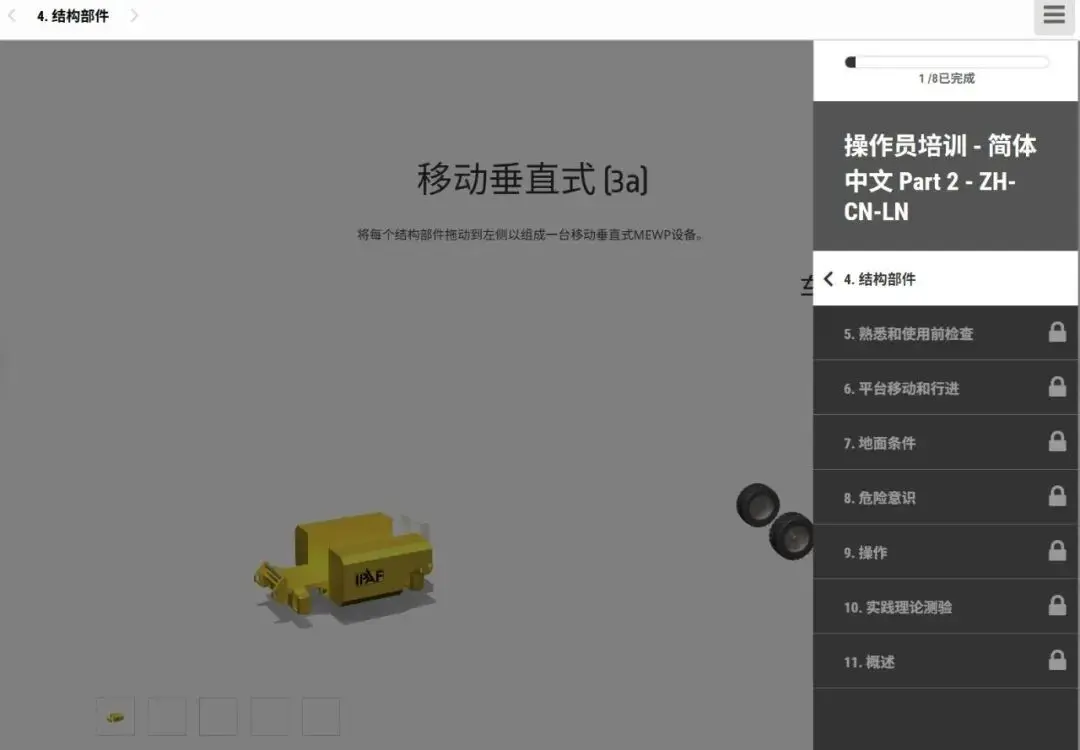Click lock icon for 8. 危险意识

coord(1057,496)
